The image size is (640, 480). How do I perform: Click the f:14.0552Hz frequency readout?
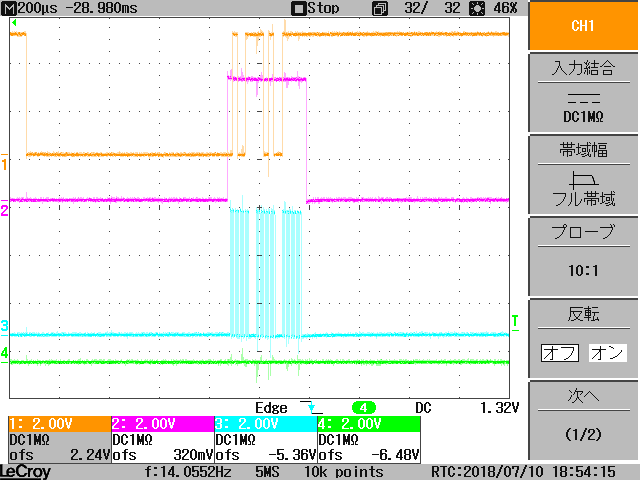tap(188, 472)
